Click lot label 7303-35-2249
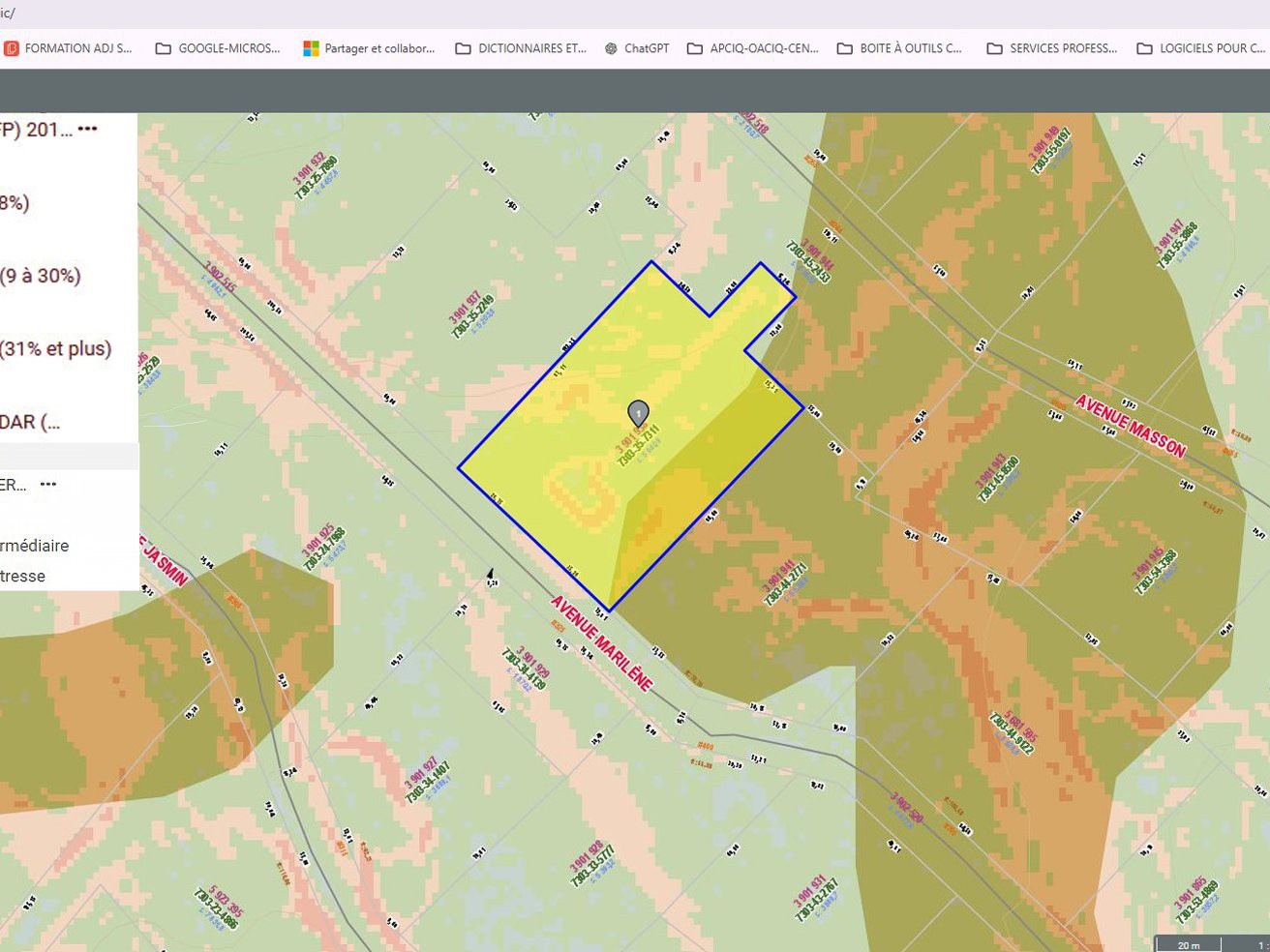This screenshot has width=1270, height=952. pyautogui.click(x=473, y=316)
